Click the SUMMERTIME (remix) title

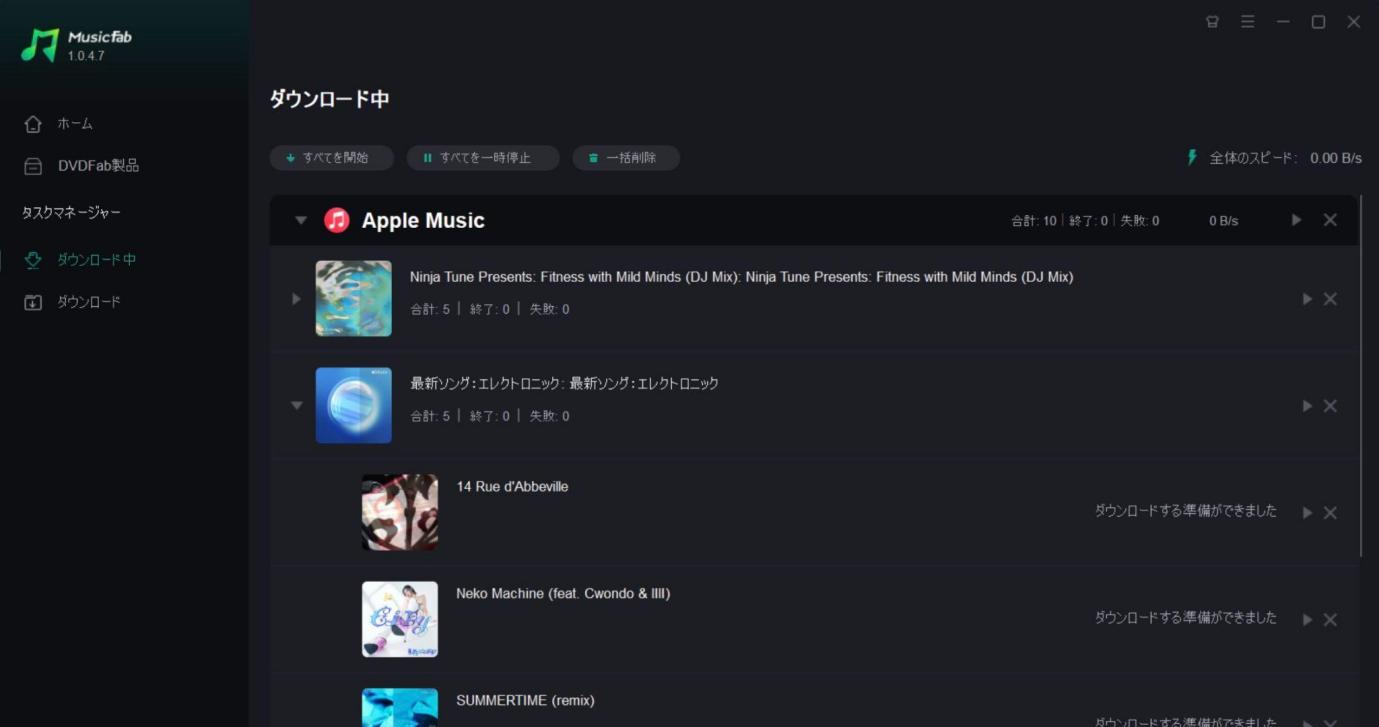(525, 701)
